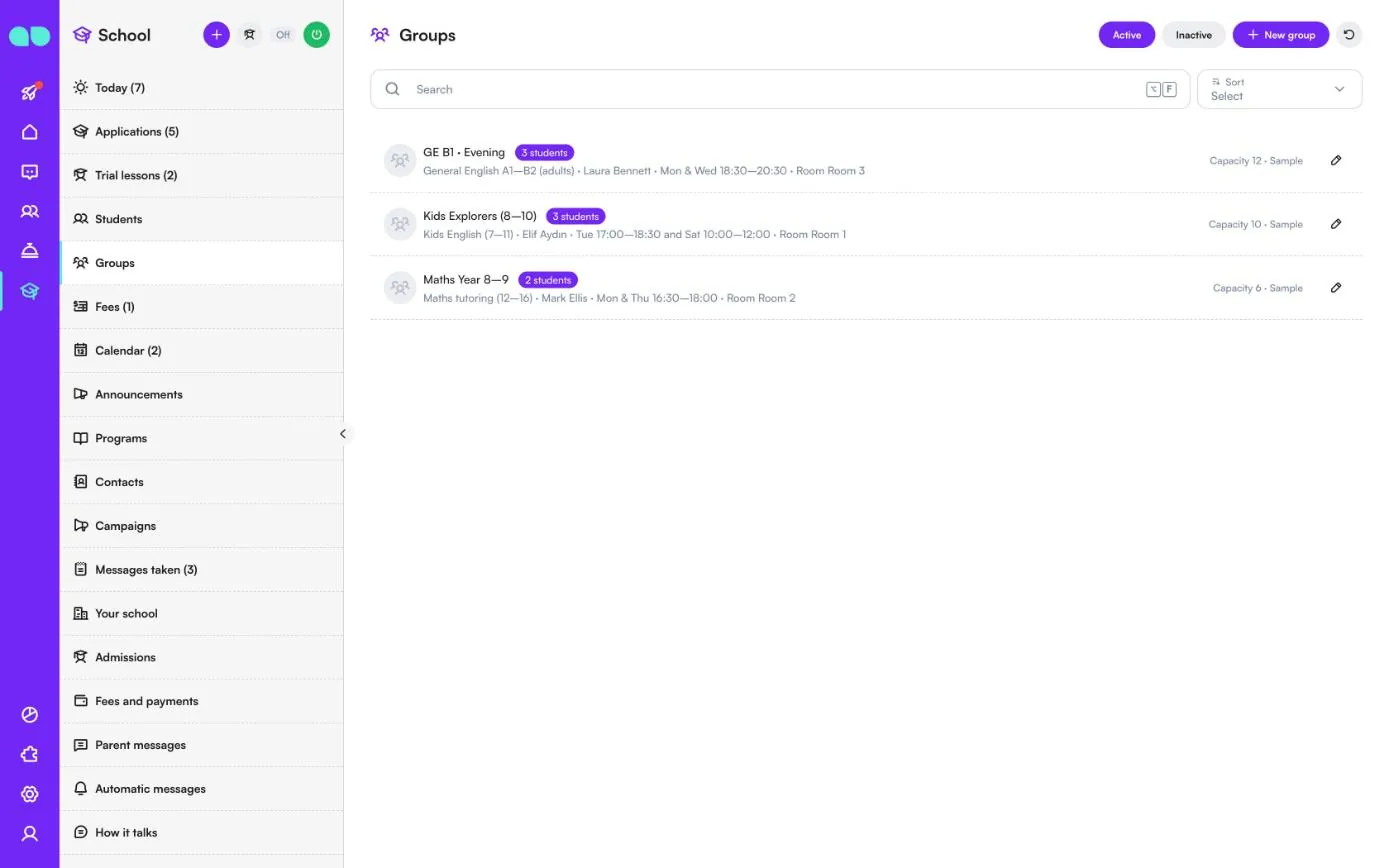This screenshot has width=1389, height=868.
Task: Click the 2 students badge on Maths Year 8—9
Action: [548, 280]
